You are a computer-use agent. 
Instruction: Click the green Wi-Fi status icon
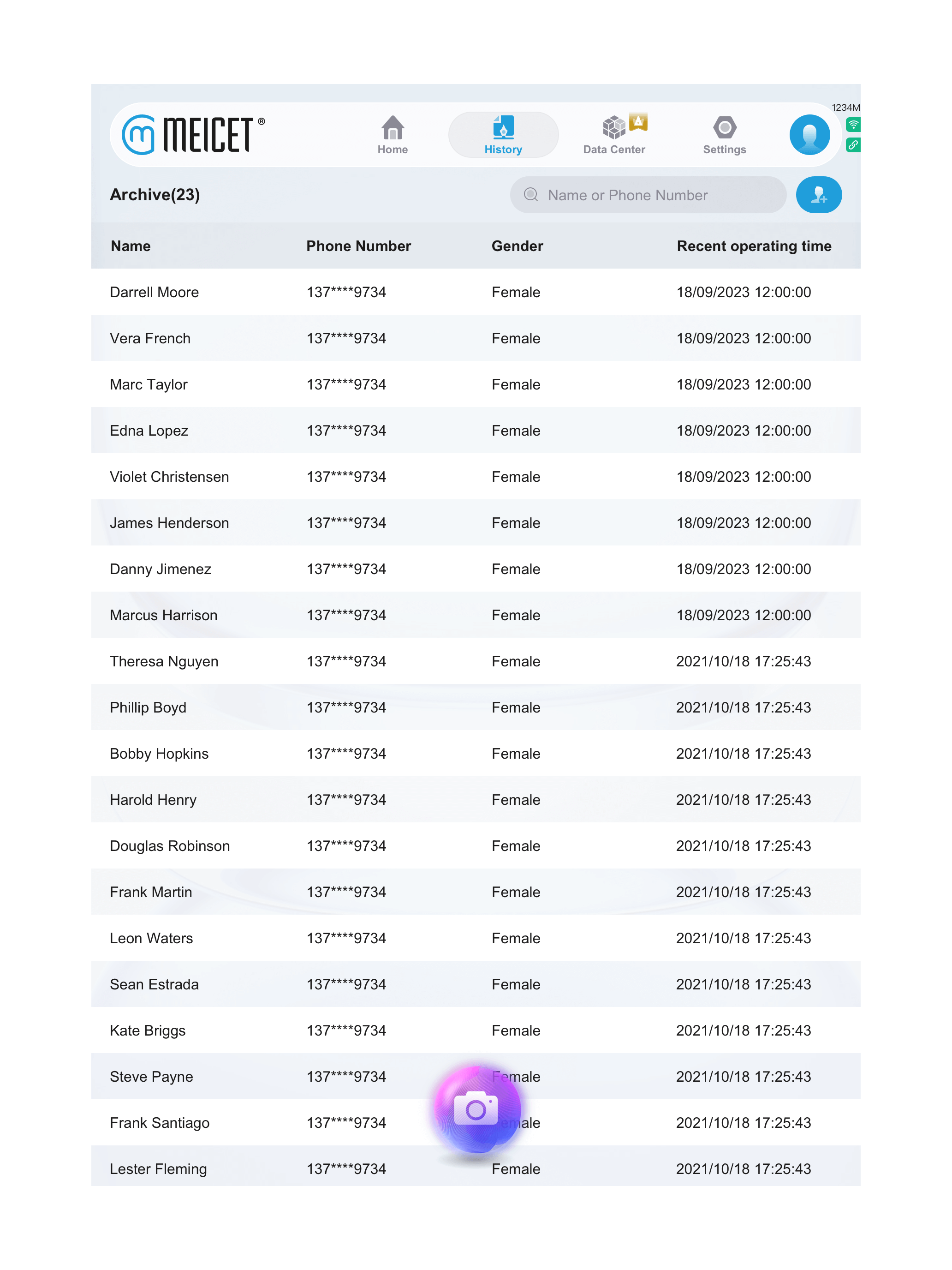853,125
